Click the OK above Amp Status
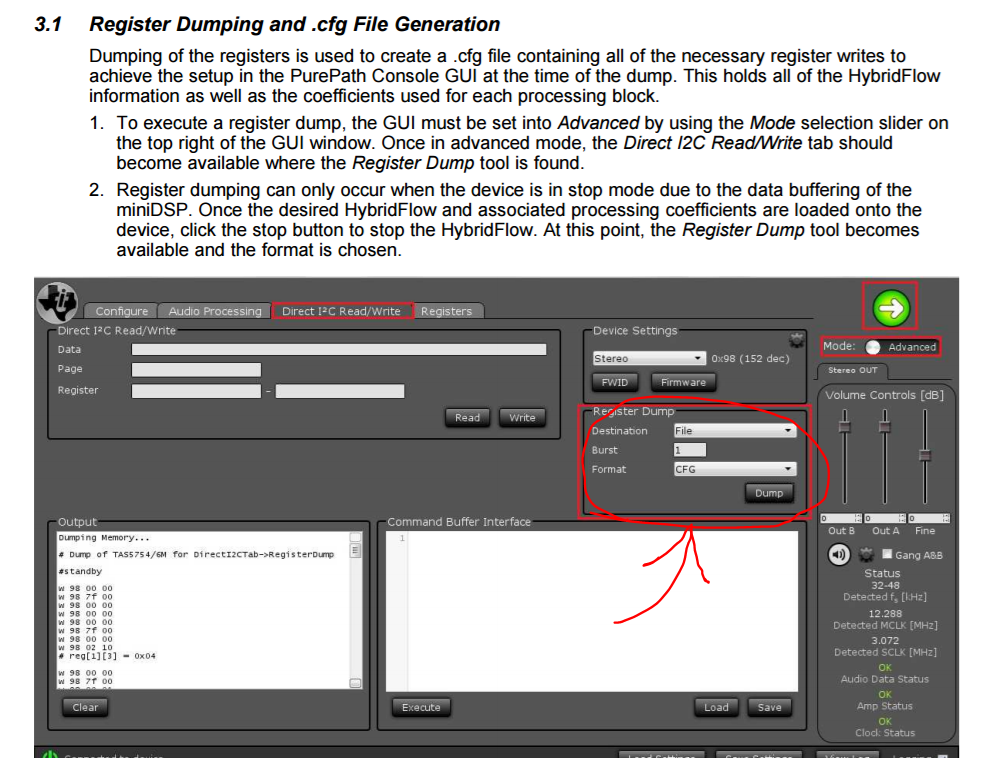 (x=885, y=694)
